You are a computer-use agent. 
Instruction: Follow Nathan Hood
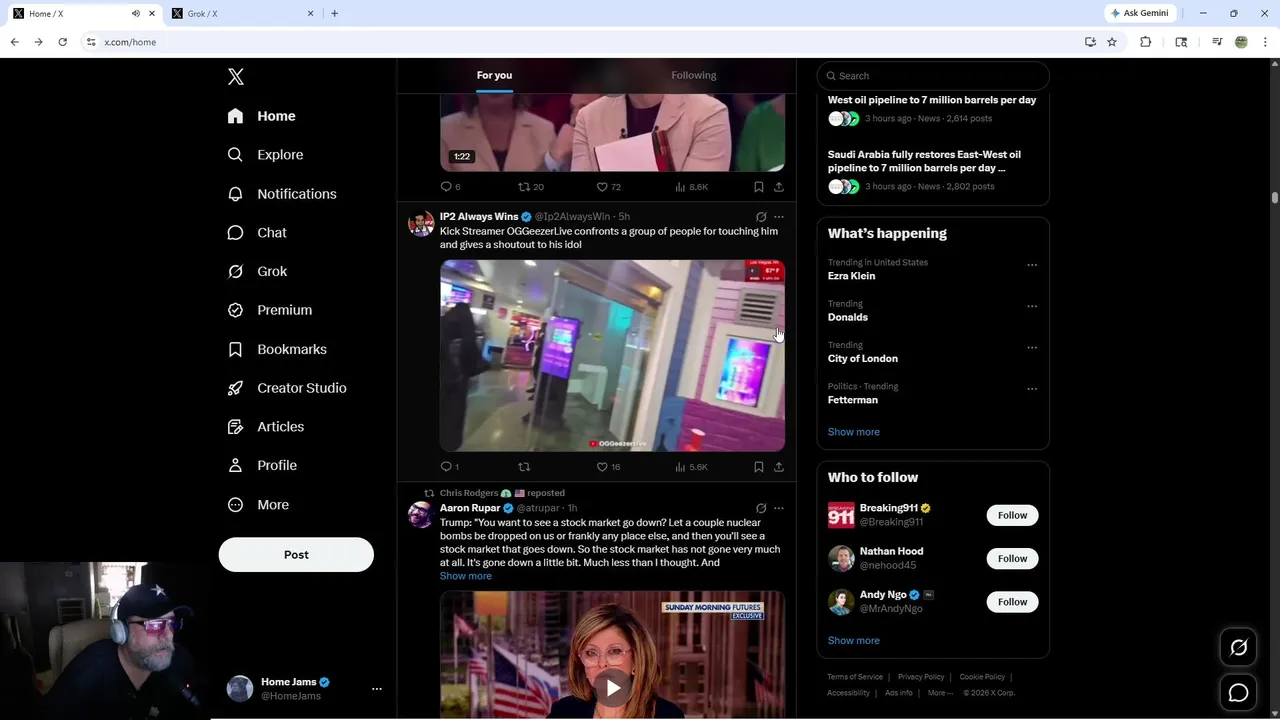(x=1012, y=558)
